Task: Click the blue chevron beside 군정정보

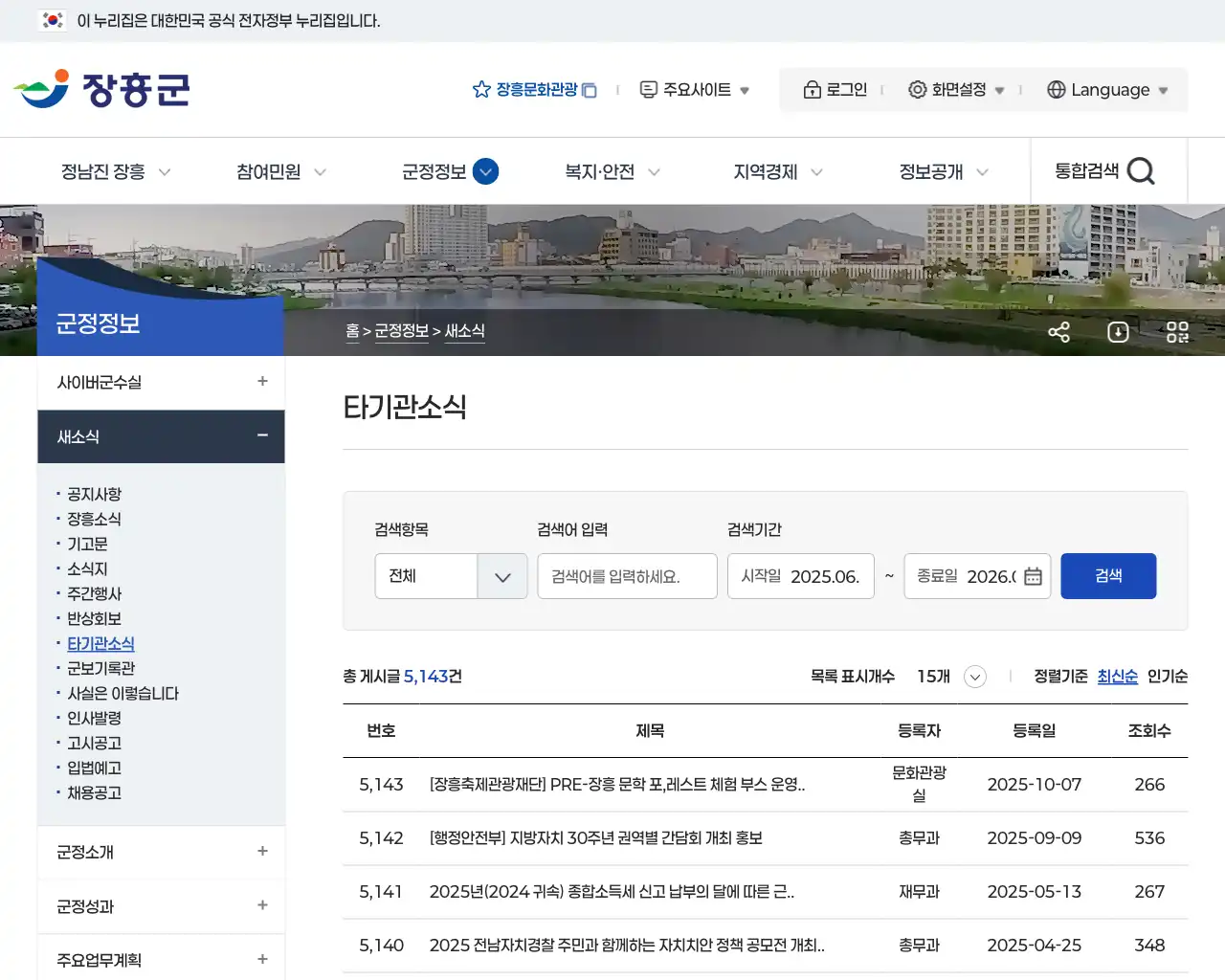Action: [486, 171]
